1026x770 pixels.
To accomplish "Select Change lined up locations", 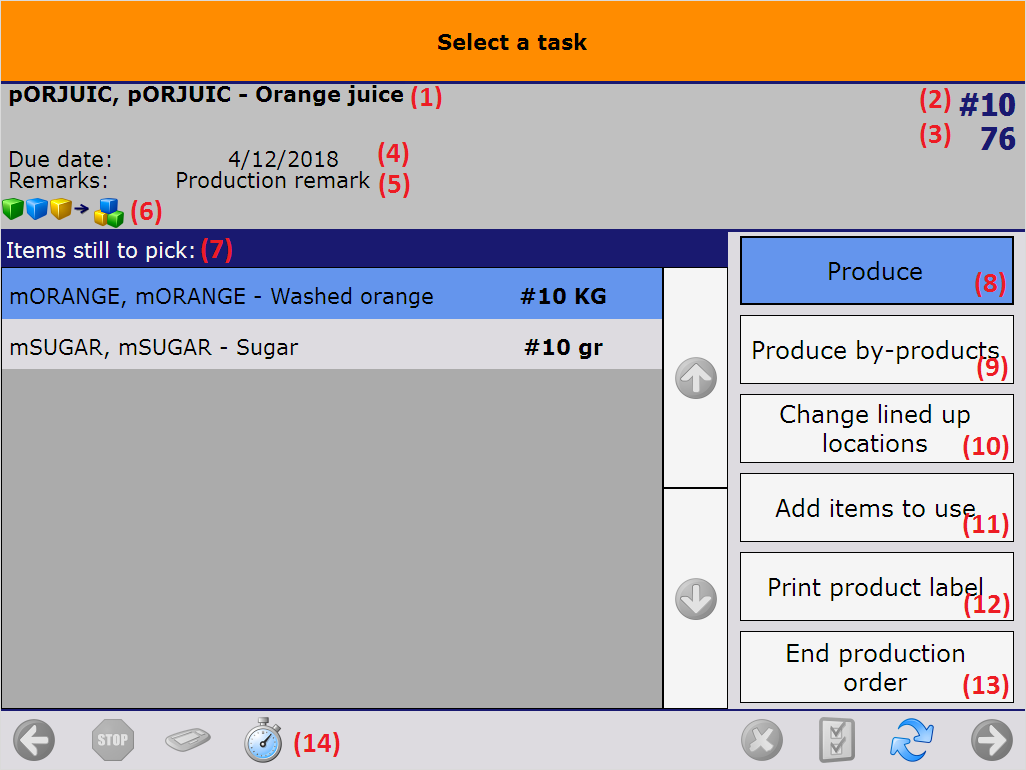I will [876, 428].
